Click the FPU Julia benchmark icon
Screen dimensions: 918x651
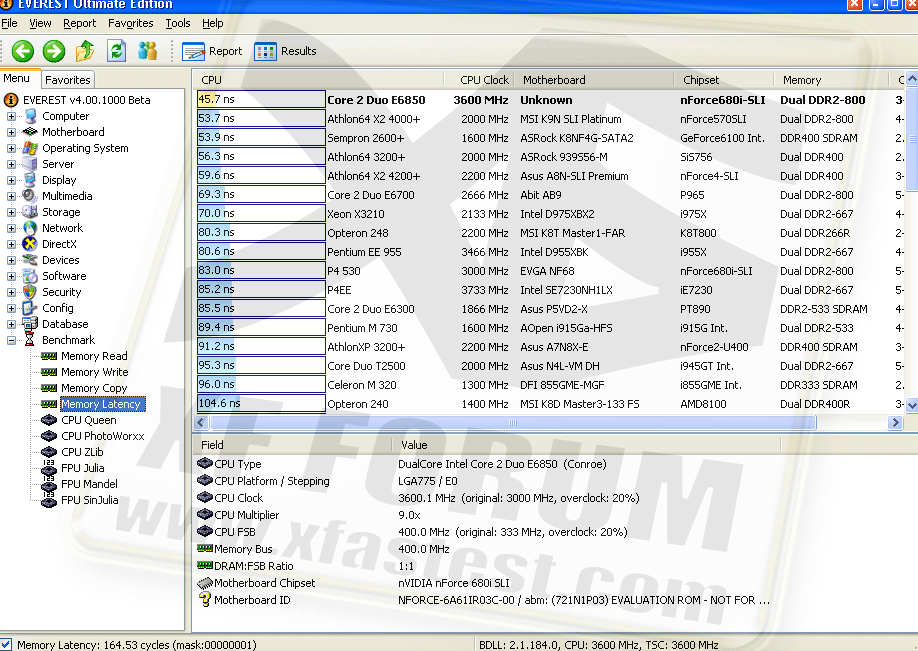click(49, 468)
